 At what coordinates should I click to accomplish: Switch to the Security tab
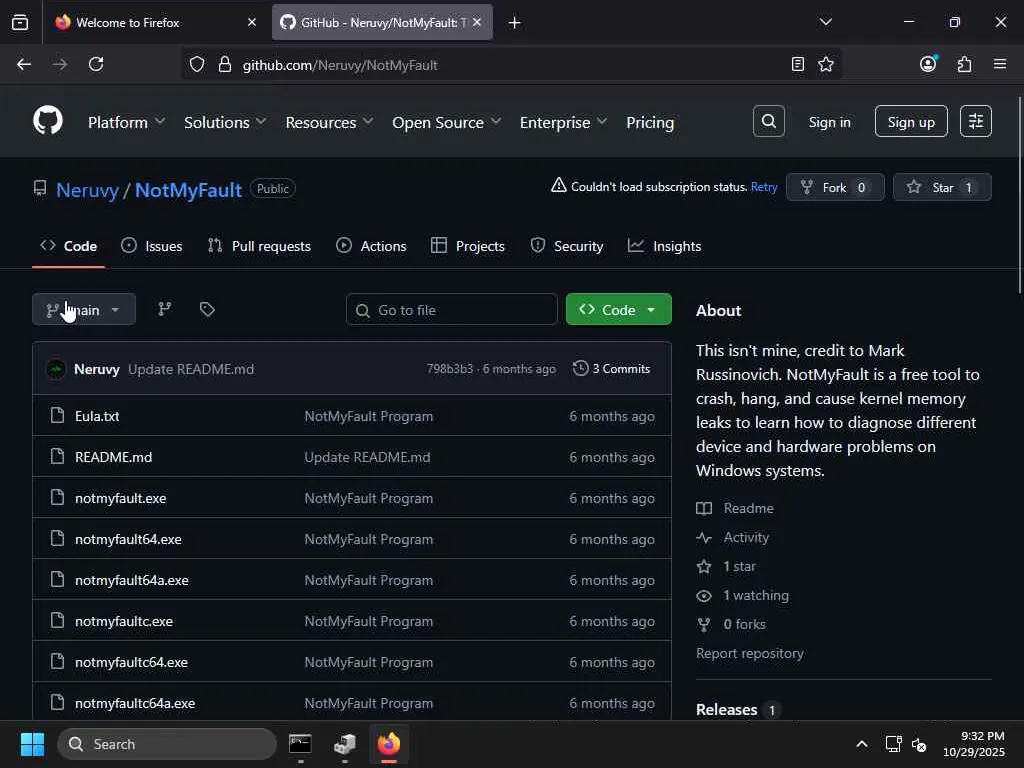[566, 246]
